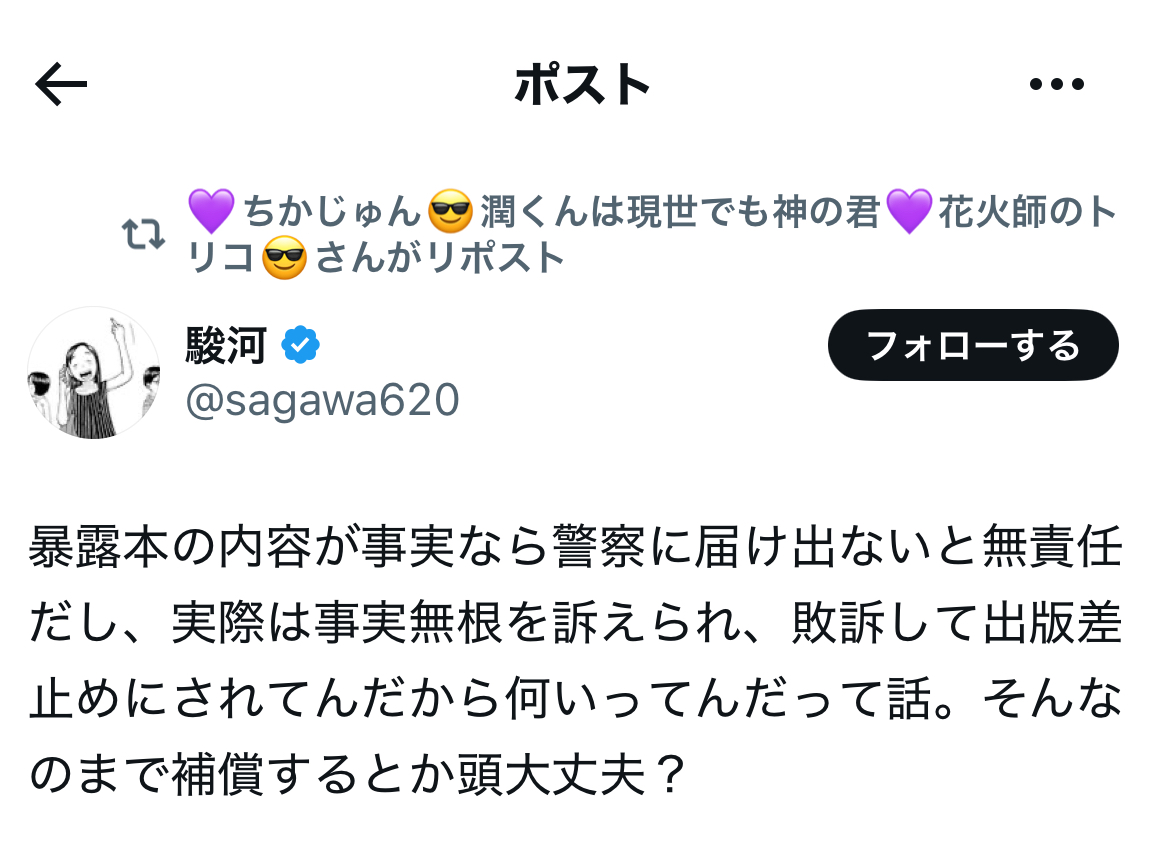Click the repost arrows icon

(143, 234)
